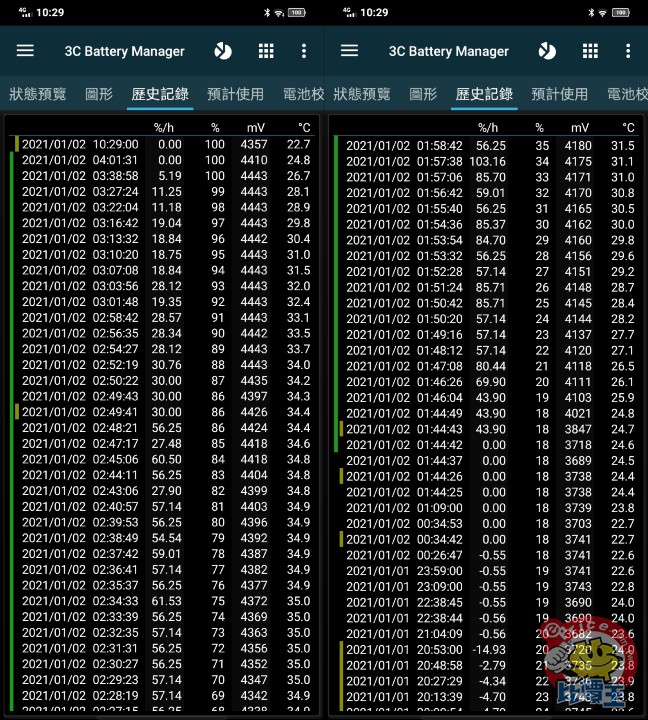Select row 2021/01/02 01:57:38

(487, 161)
